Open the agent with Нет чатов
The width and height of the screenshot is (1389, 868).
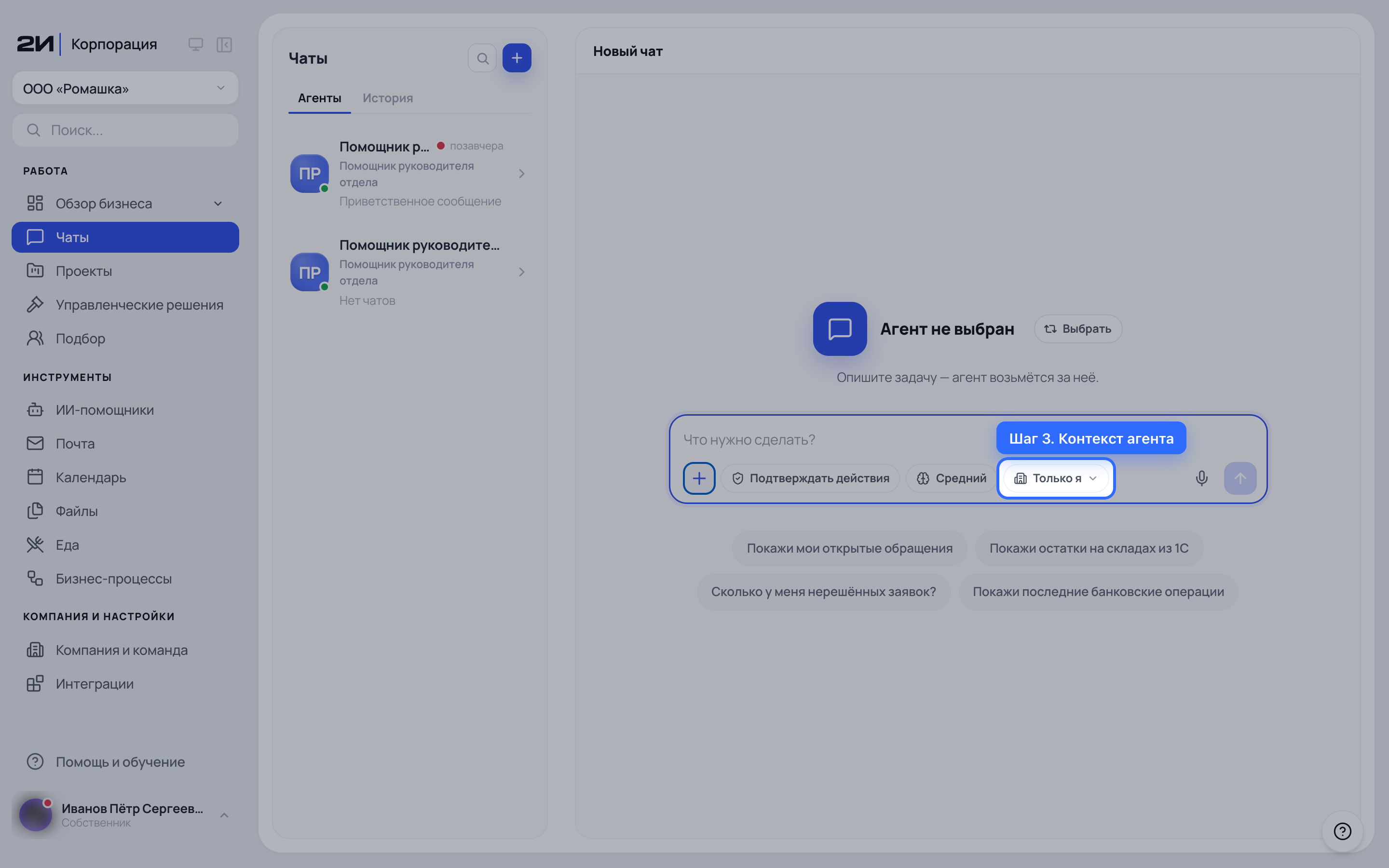(x=410, y=272)
